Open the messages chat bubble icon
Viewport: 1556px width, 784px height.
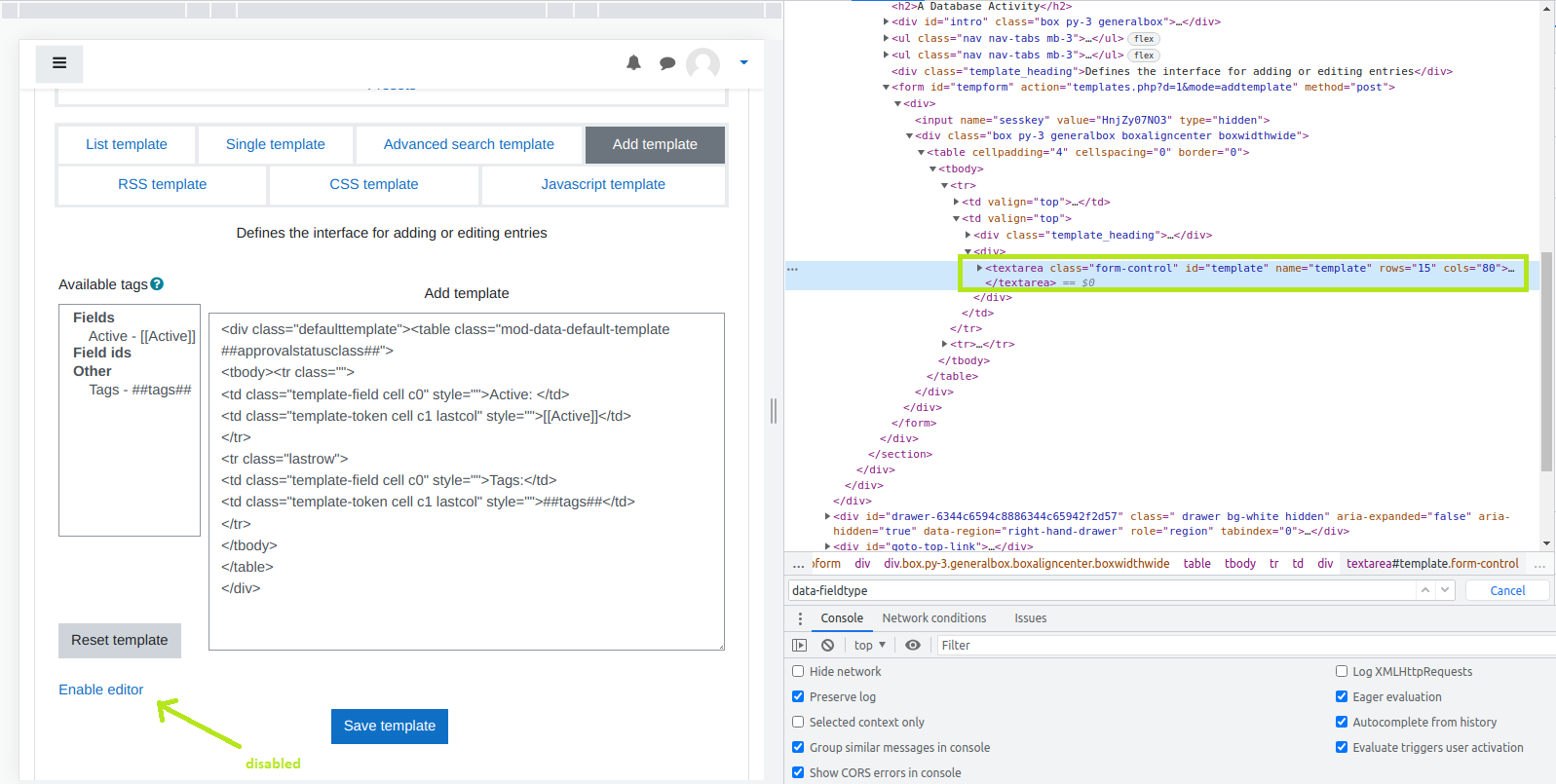point(667,63)
